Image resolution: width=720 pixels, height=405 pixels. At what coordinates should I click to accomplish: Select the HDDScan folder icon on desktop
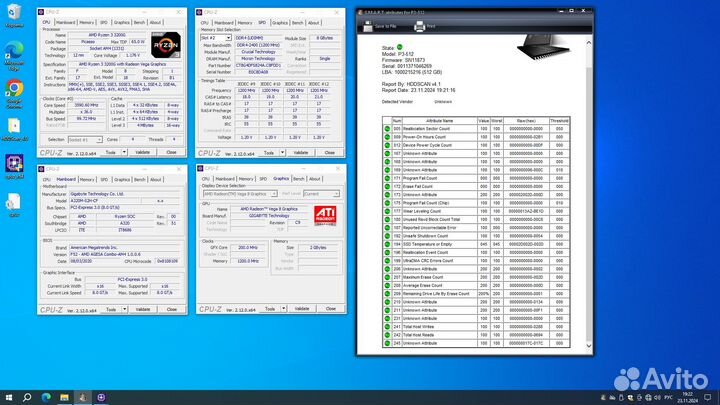(x=14, y=129)
